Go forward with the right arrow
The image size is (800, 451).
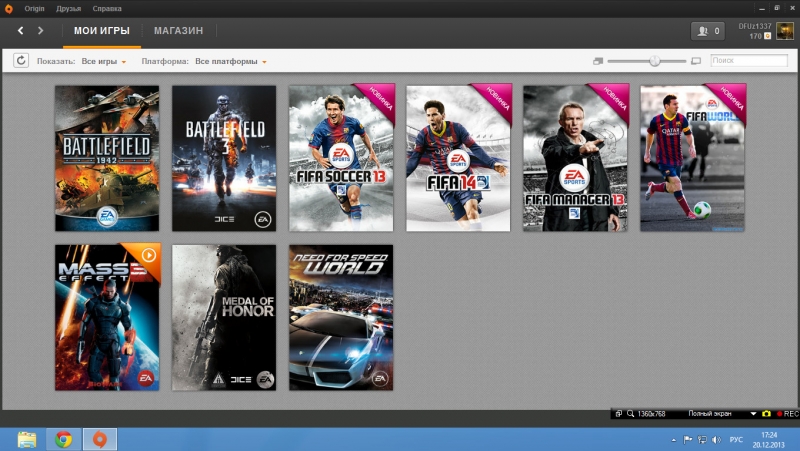41,31
